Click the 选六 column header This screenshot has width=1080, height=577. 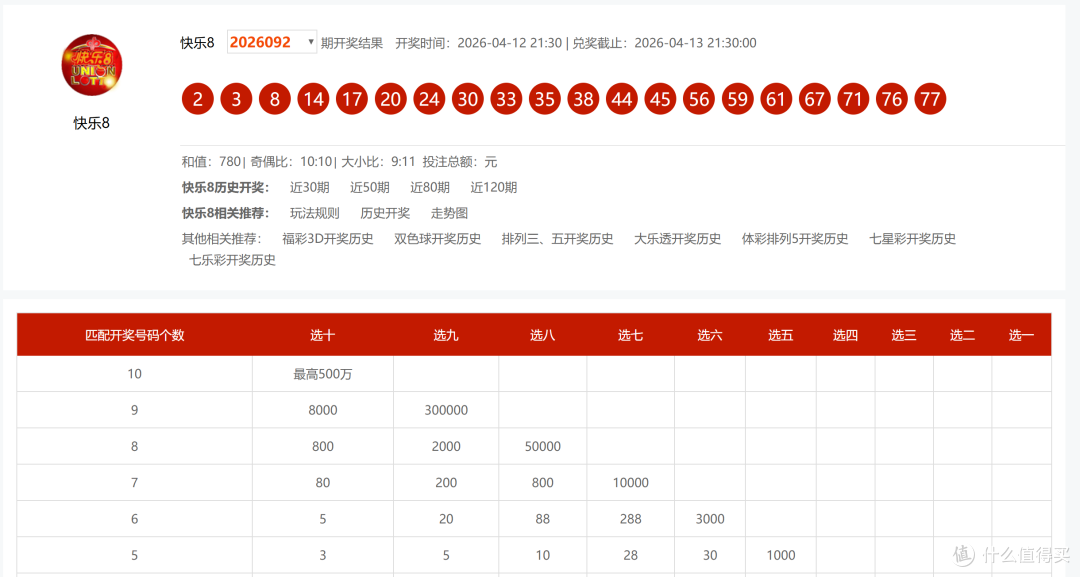(709, 335)
